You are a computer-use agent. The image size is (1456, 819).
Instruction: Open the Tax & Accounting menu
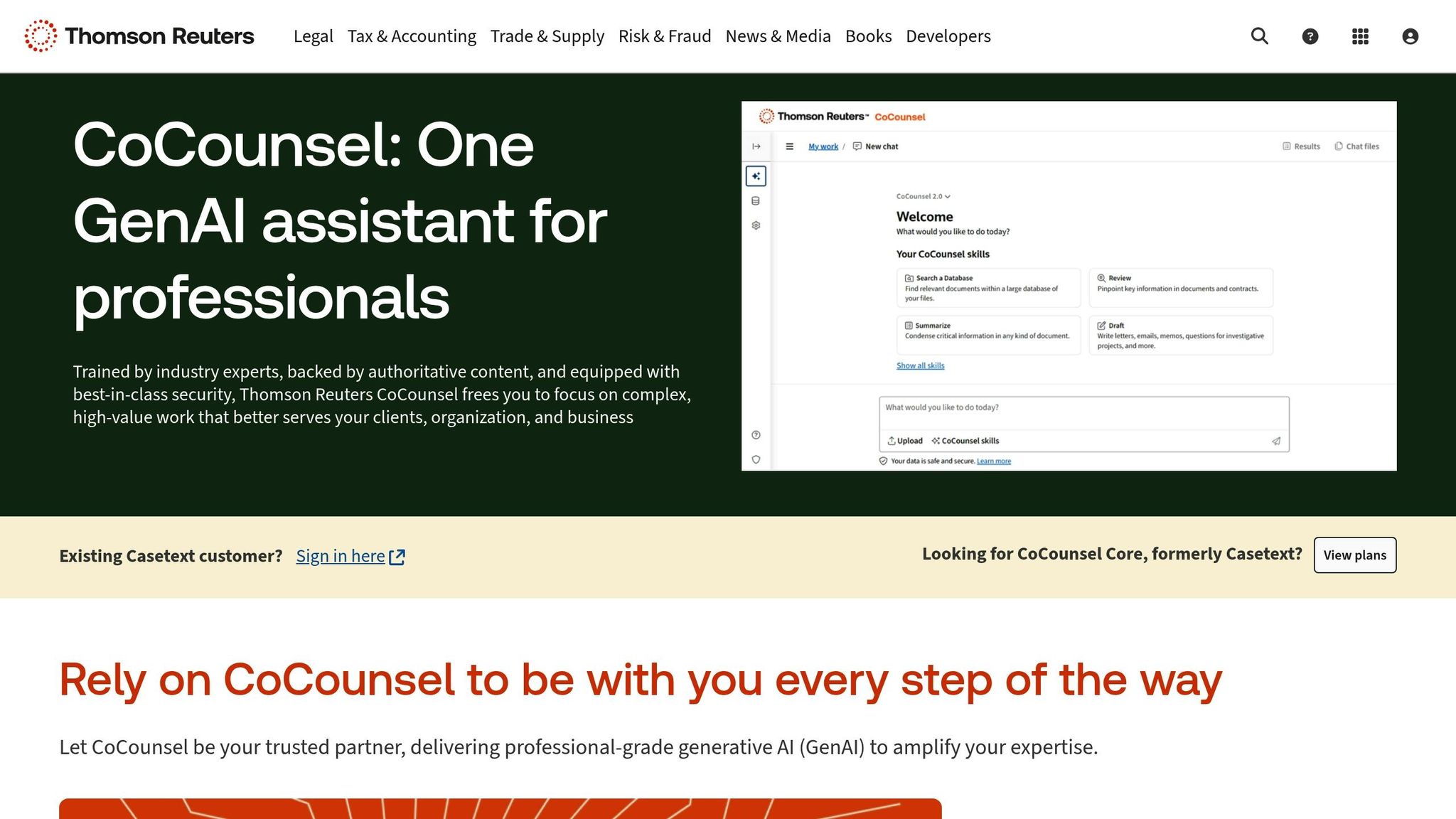(412, 36)
